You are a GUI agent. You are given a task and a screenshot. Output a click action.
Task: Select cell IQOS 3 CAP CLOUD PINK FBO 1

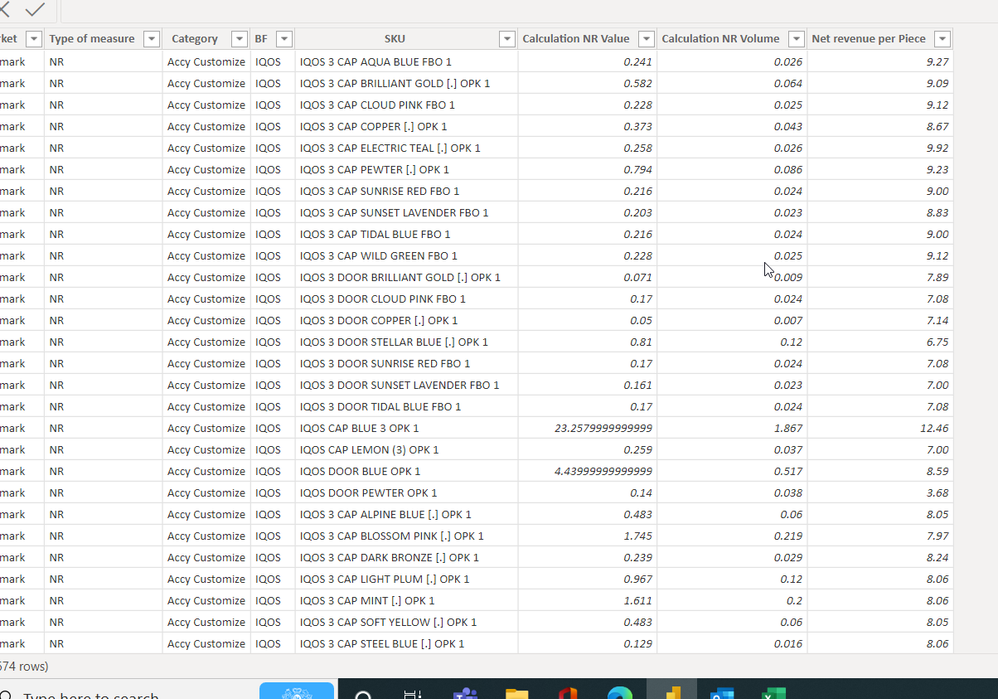point(407,105)
